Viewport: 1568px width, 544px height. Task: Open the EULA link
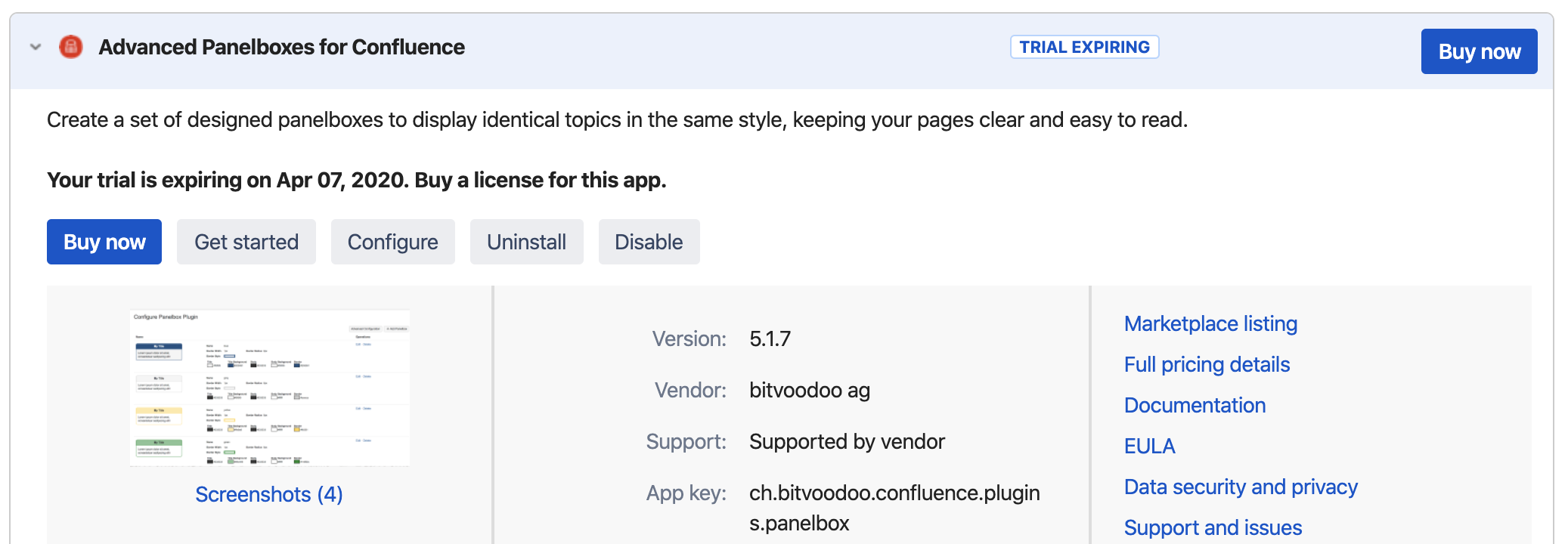coord(1149,446)
